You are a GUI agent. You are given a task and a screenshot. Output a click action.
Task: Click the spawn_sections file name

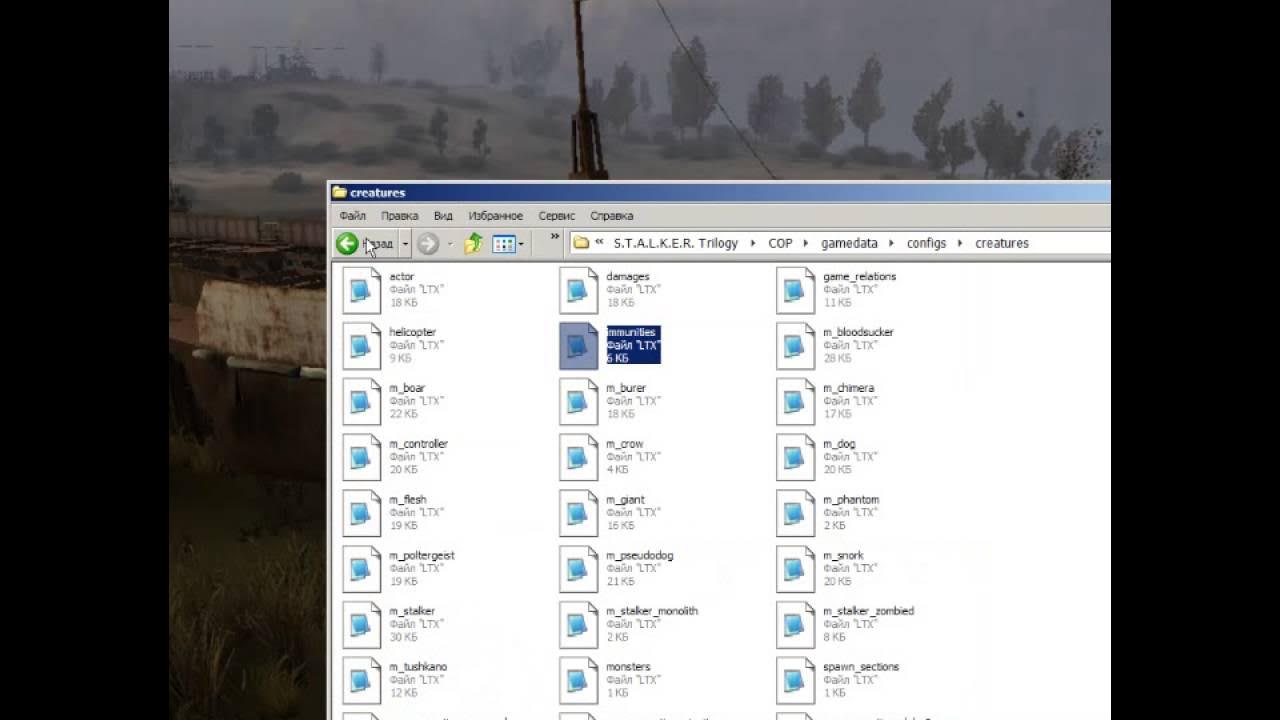(x=861, y=667)
